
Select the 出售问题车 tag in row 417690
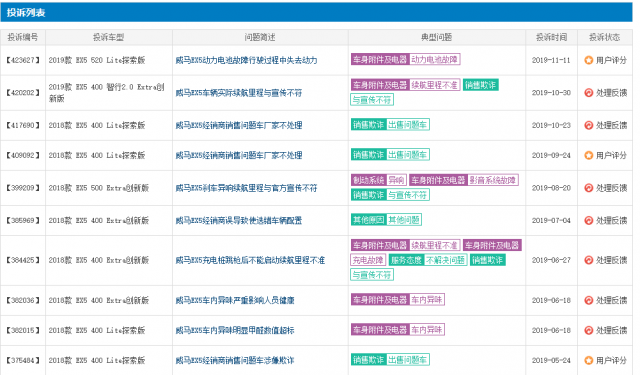pos(407,124)
